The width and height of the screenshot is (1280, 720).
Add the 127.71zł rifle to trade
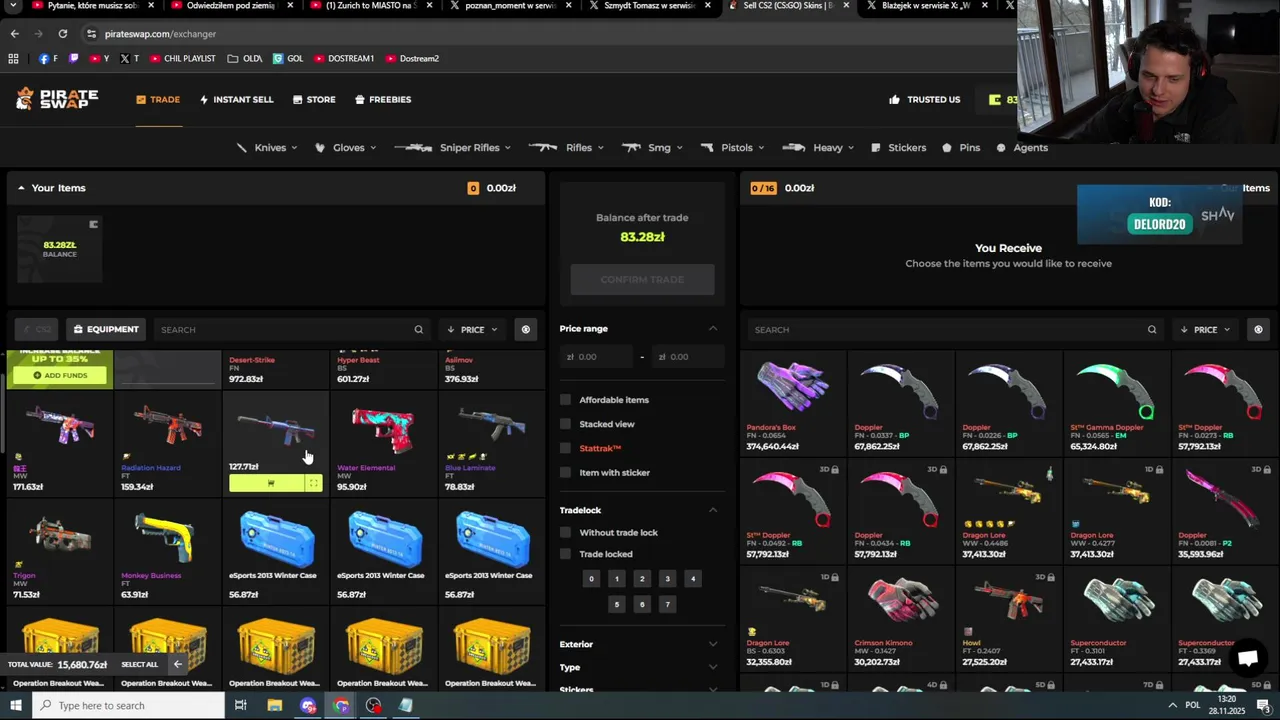tap(265, 483)
